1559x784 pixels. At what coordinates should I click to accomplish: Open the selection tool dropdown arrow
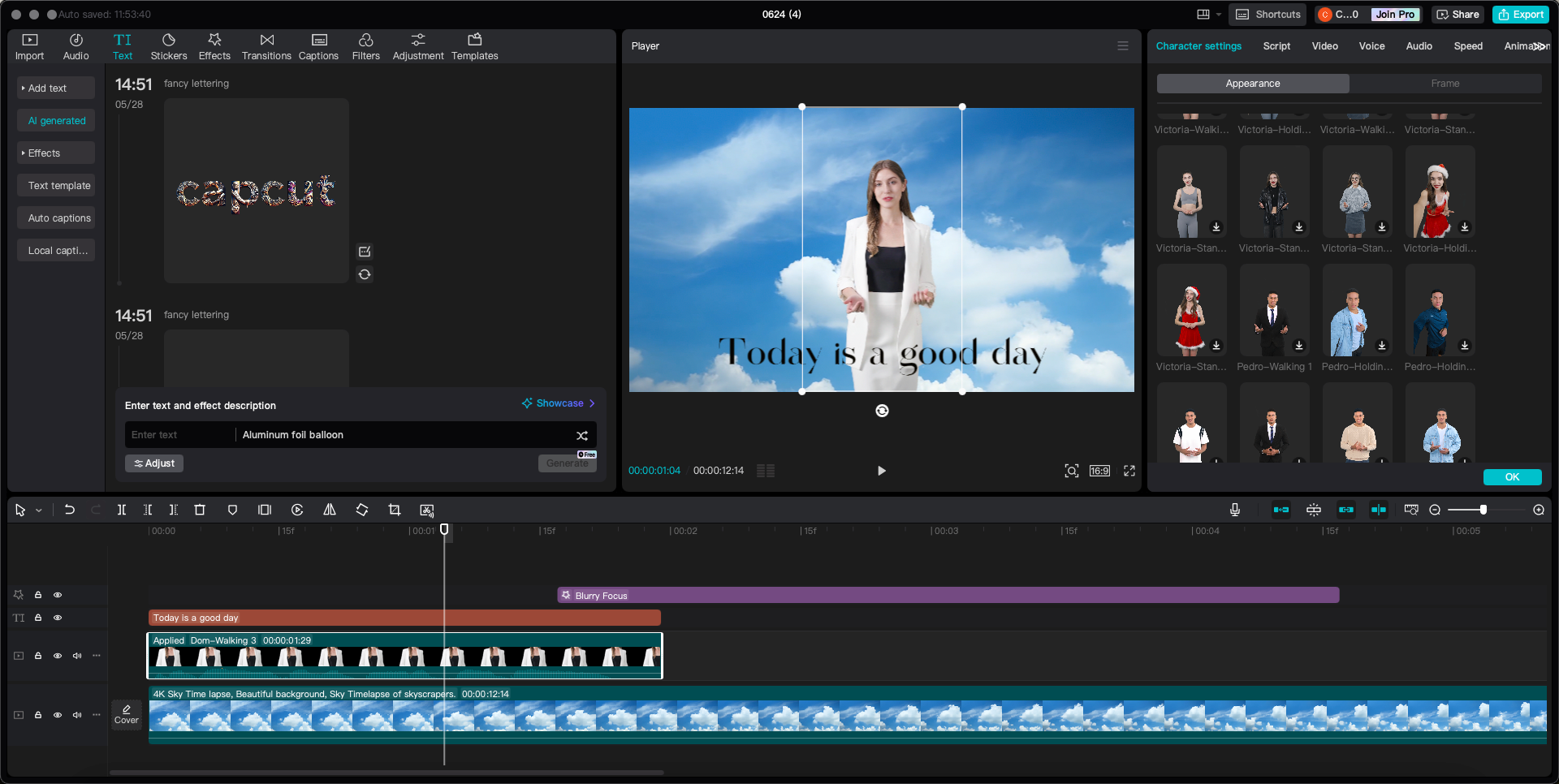pos(37,510)
